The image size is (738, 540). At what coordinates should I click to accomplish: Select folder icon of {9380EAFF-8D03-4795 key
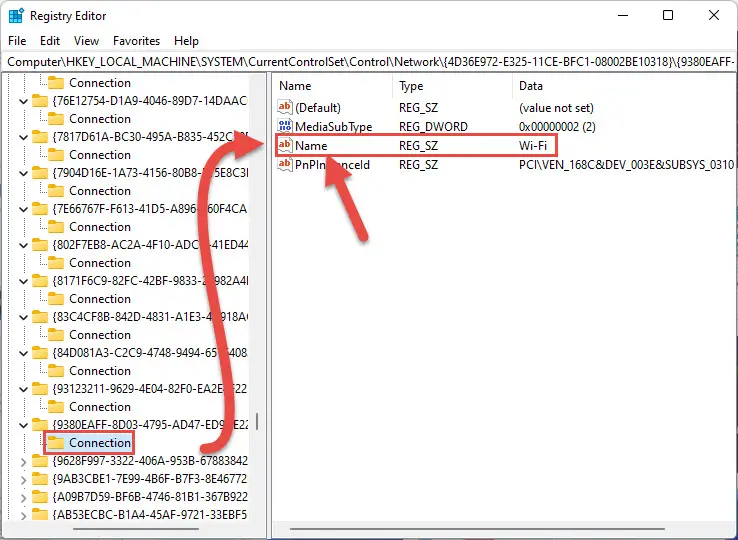(x=40, y=425)
